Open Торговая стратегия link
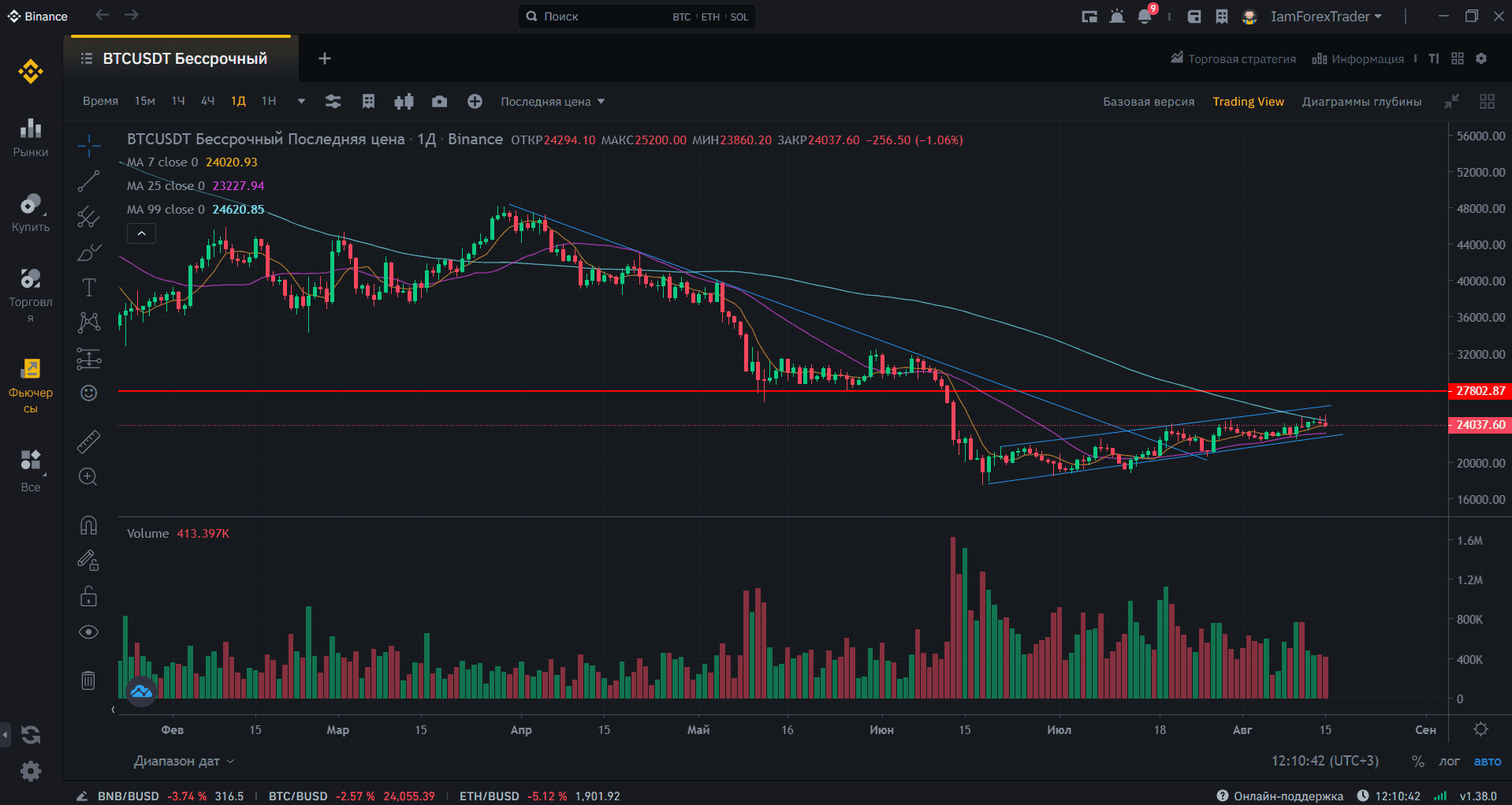 [1233, 58]
